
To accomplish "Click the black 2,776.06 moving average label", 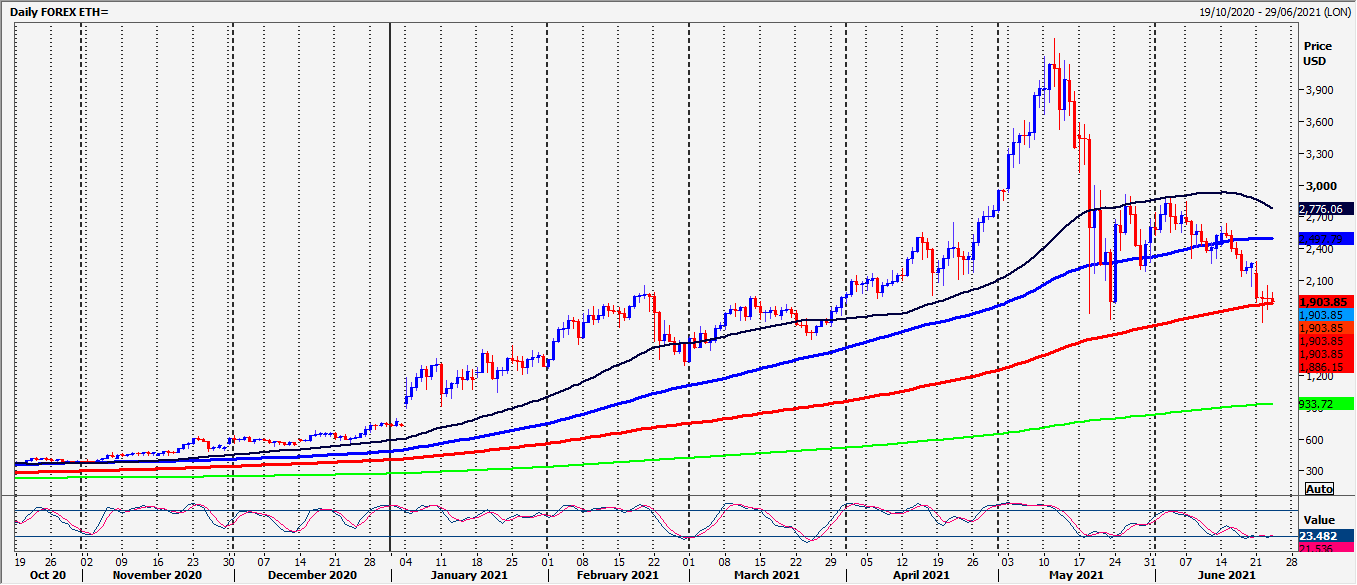I will point(1325,209).
